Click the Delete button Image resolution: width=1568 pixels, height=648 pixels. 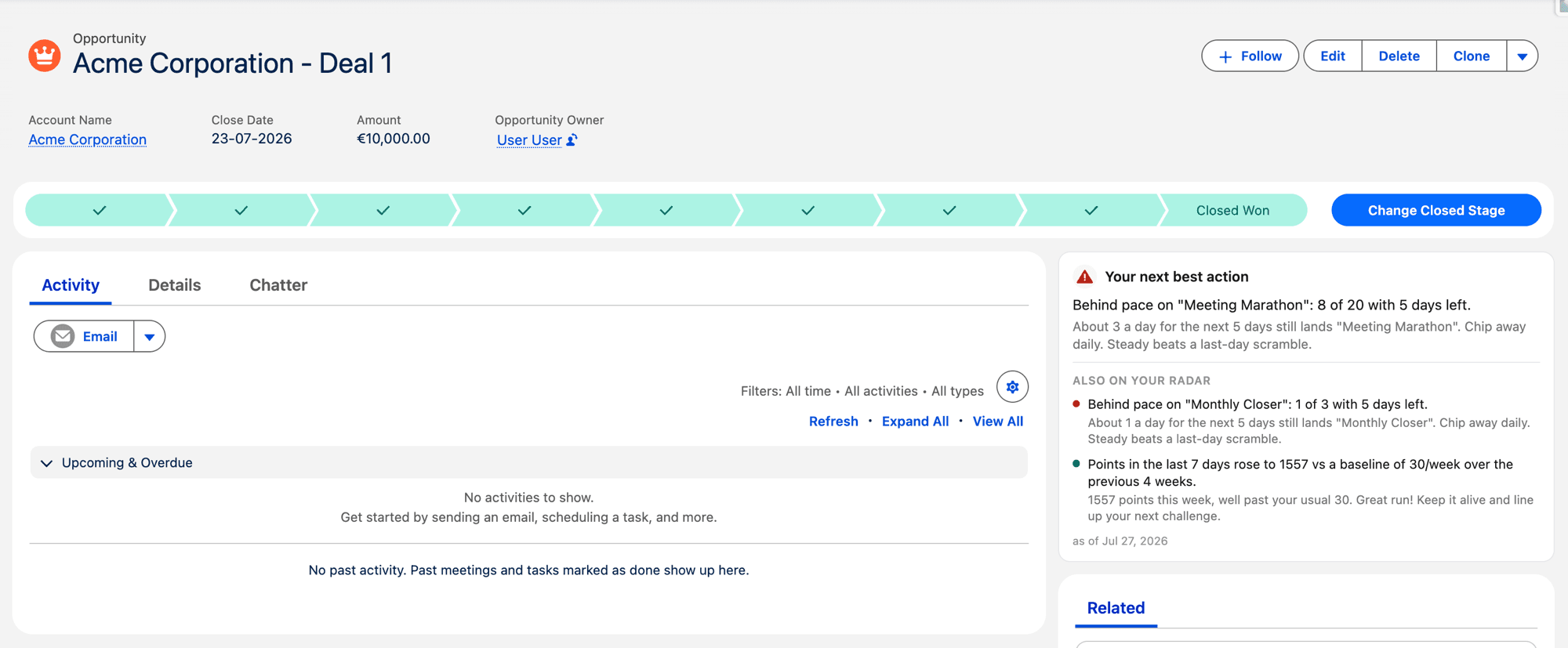tap(1399, 56)
